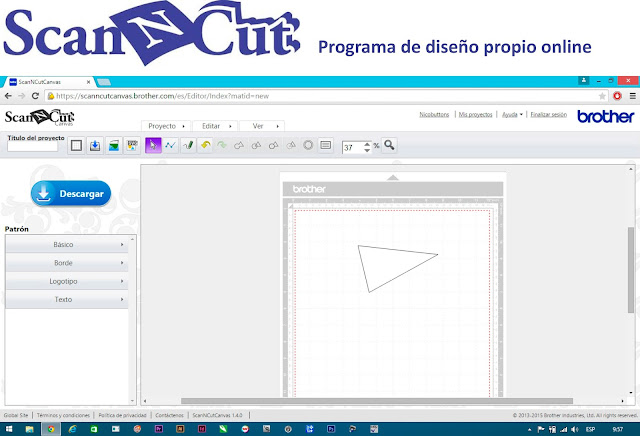Open the Contáctenos footer link
The image size is (640, 436).
(x=169, y=415)
